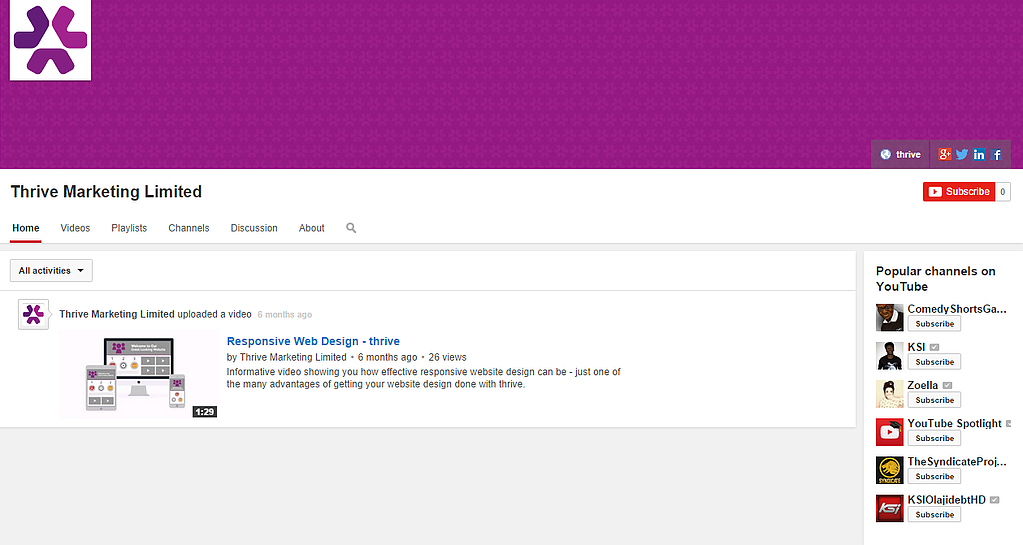The width and height of the screenshot is (1023, 545).
Task: Subscribe to the Zoella channel
Action: click(934, 400)
